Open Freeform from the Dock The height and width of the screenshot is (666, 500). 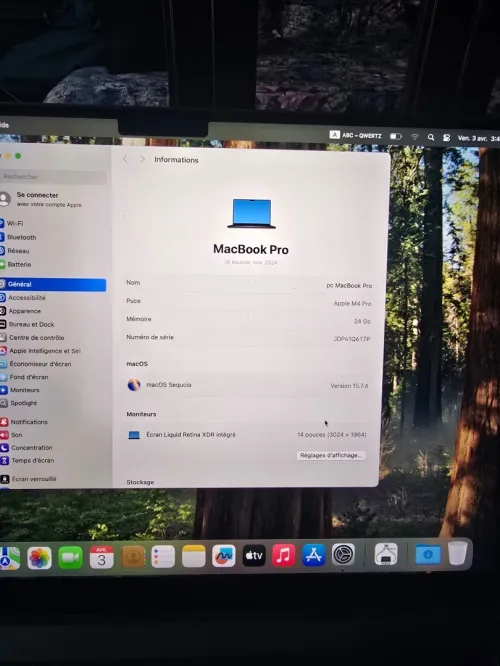224,556
